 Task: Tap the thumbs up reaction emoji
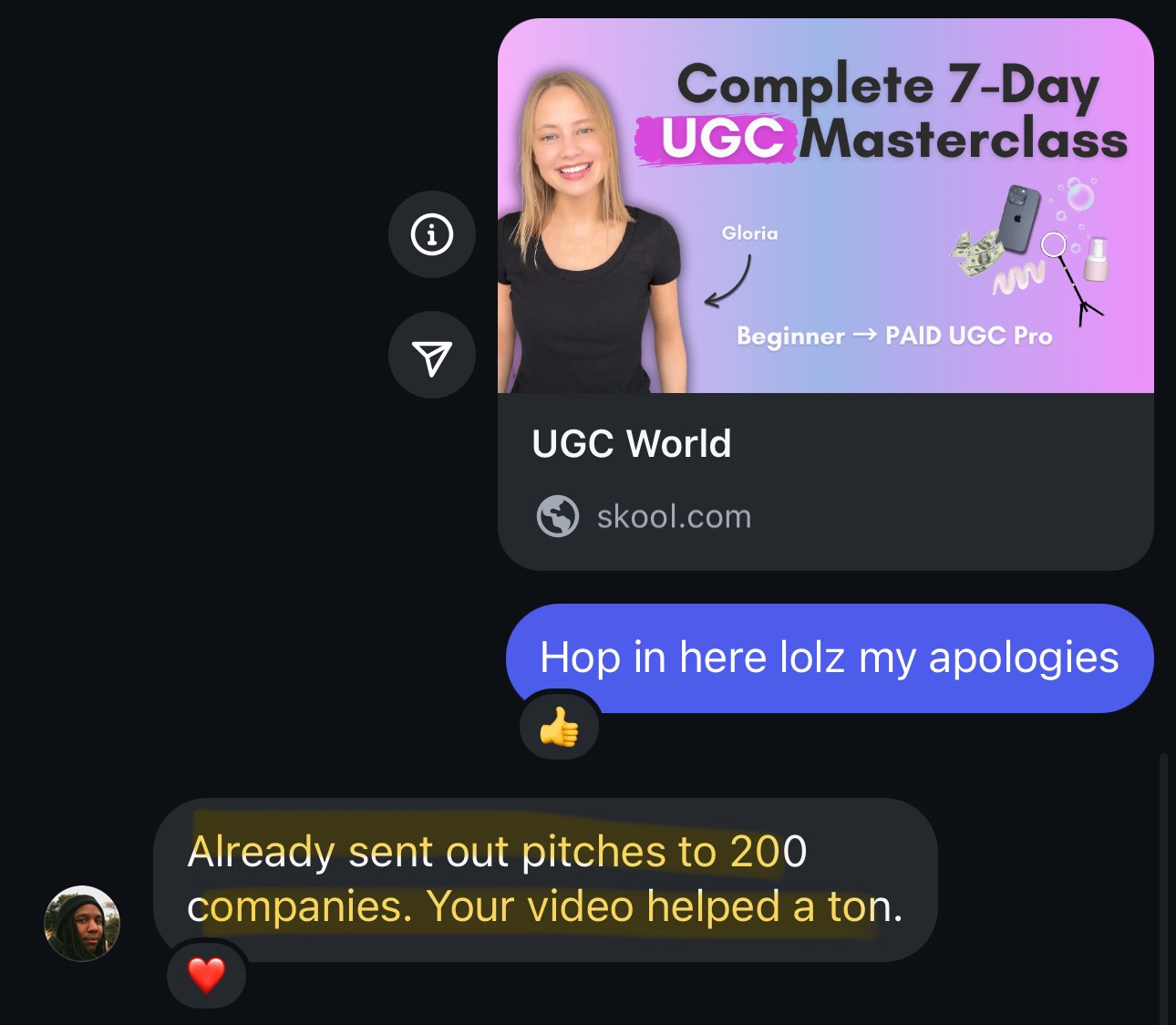(x=560, y=727)
